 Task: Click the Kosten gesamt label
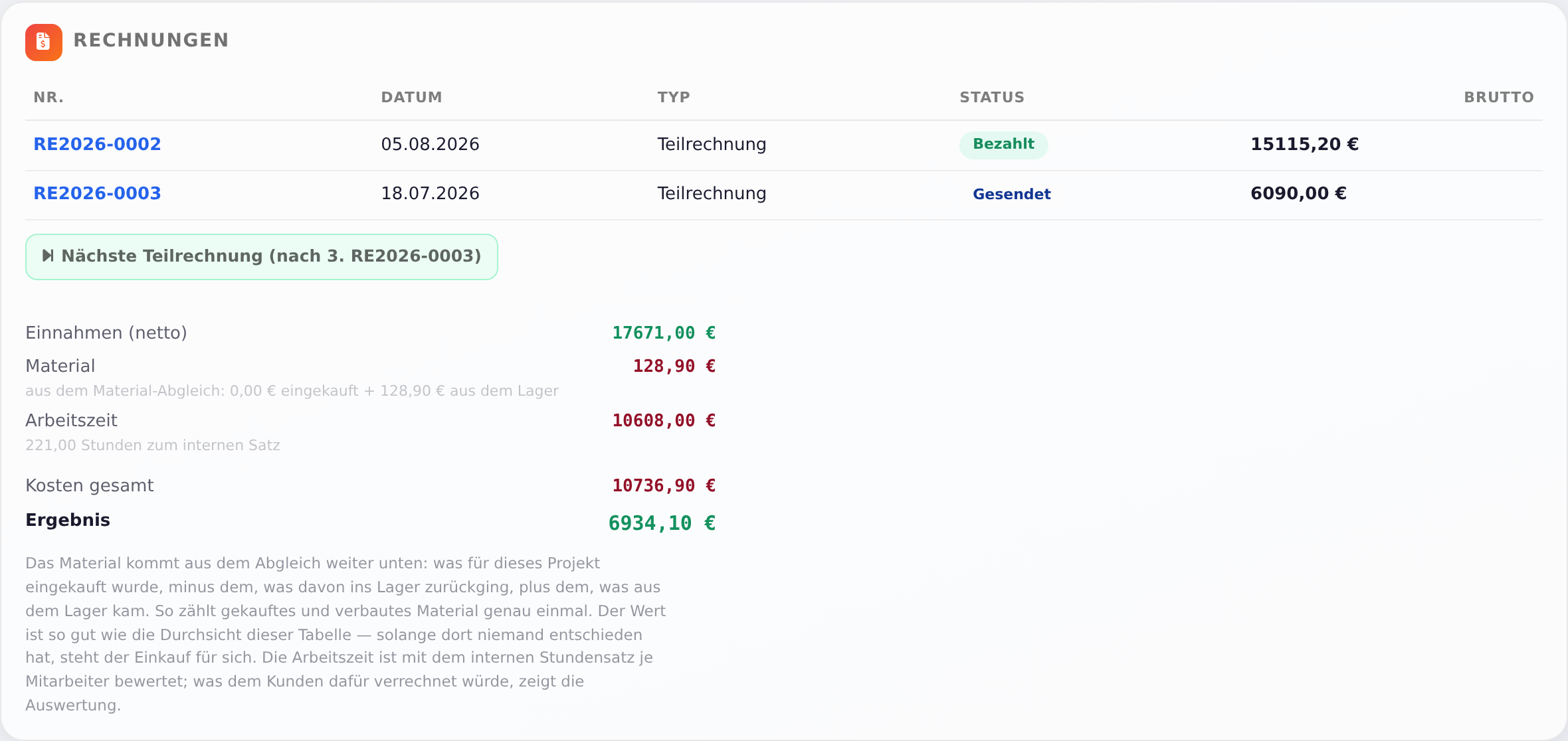pos(89,485)
